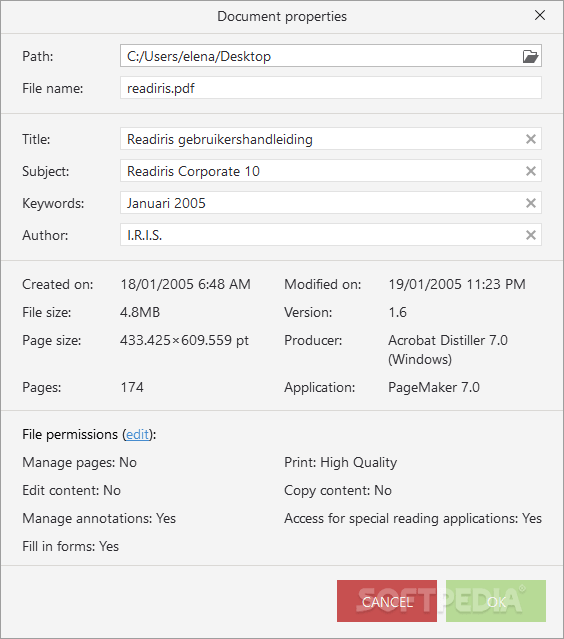Click the Document properties title text
564x639 pixels.
point(282,16)
